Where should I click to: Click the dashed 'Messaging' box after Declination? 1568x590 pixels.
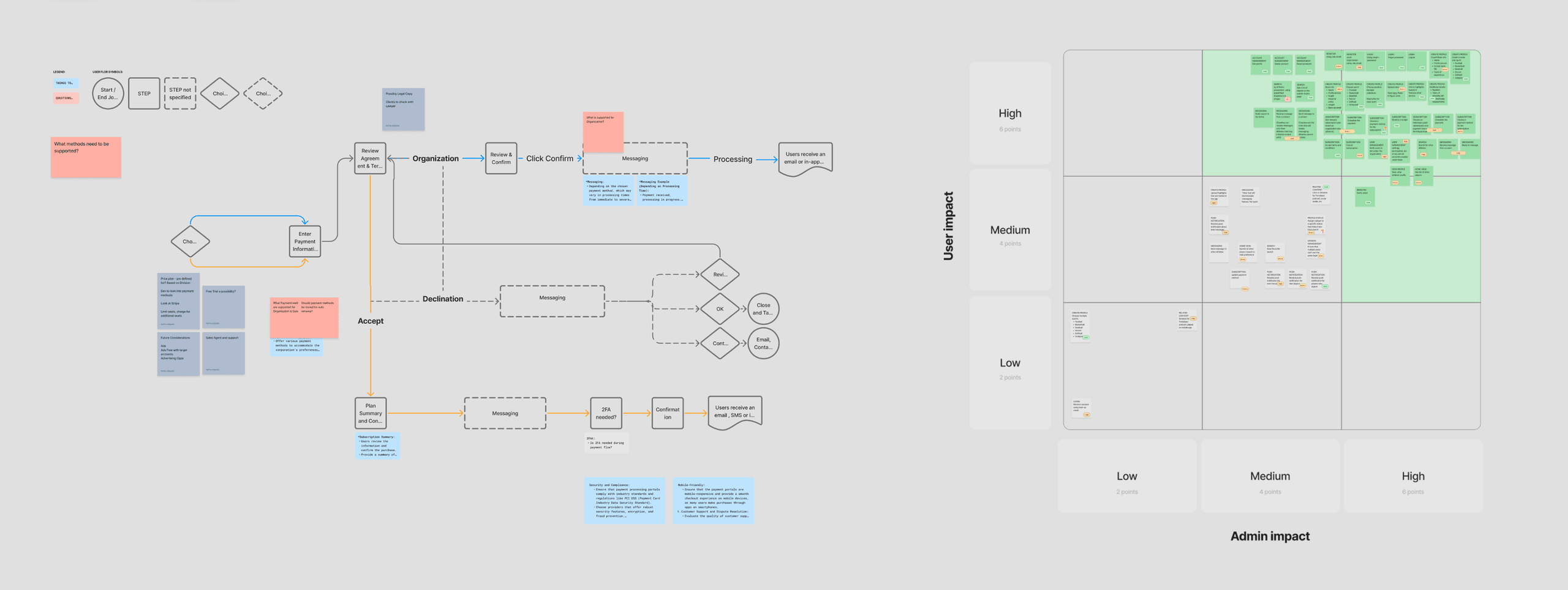tap(552, 298)
